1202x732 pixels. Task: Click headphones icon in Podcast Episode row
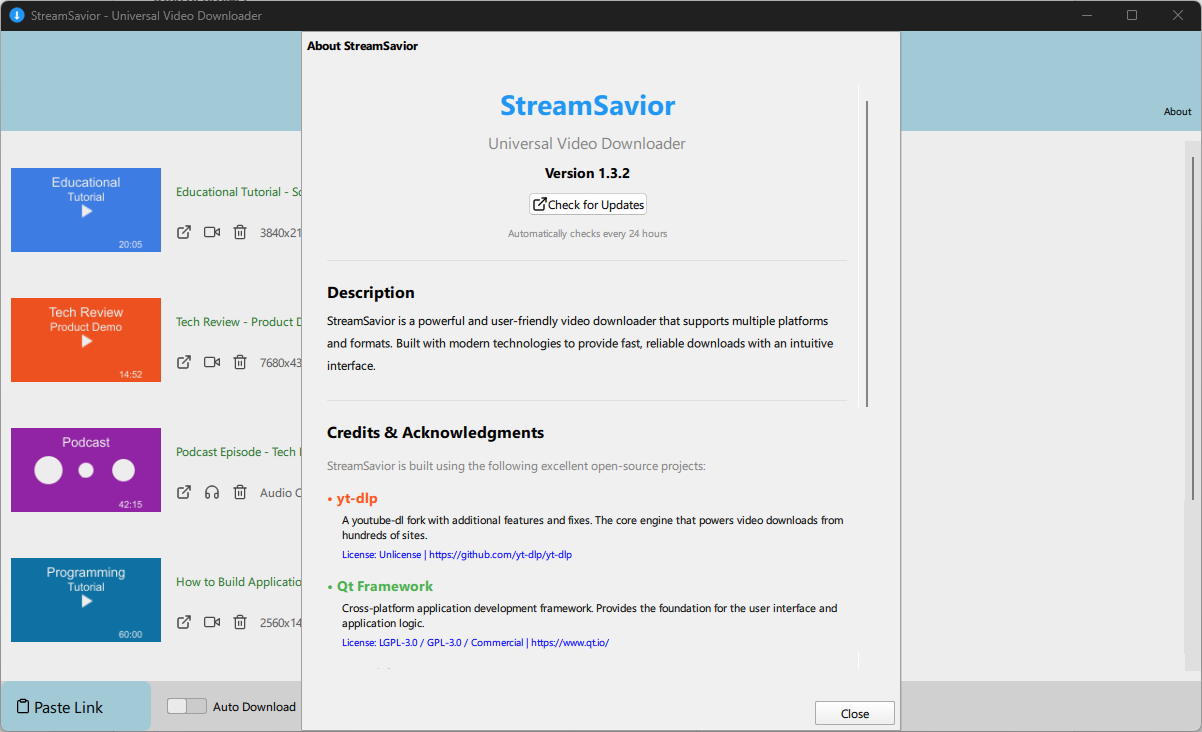pos(212,492)
